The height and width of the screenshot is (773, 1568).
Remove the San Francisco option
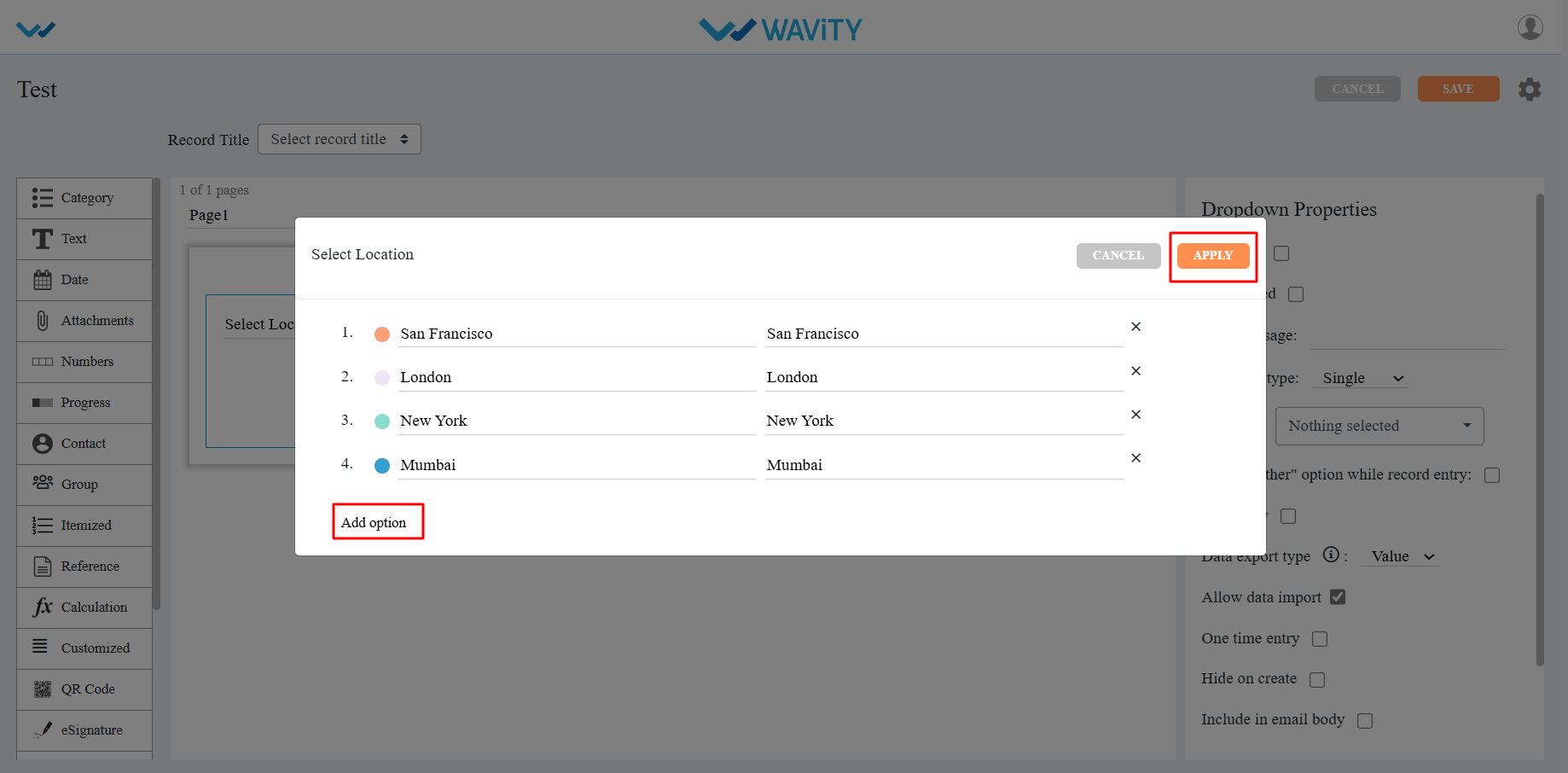pos(1135,327)
